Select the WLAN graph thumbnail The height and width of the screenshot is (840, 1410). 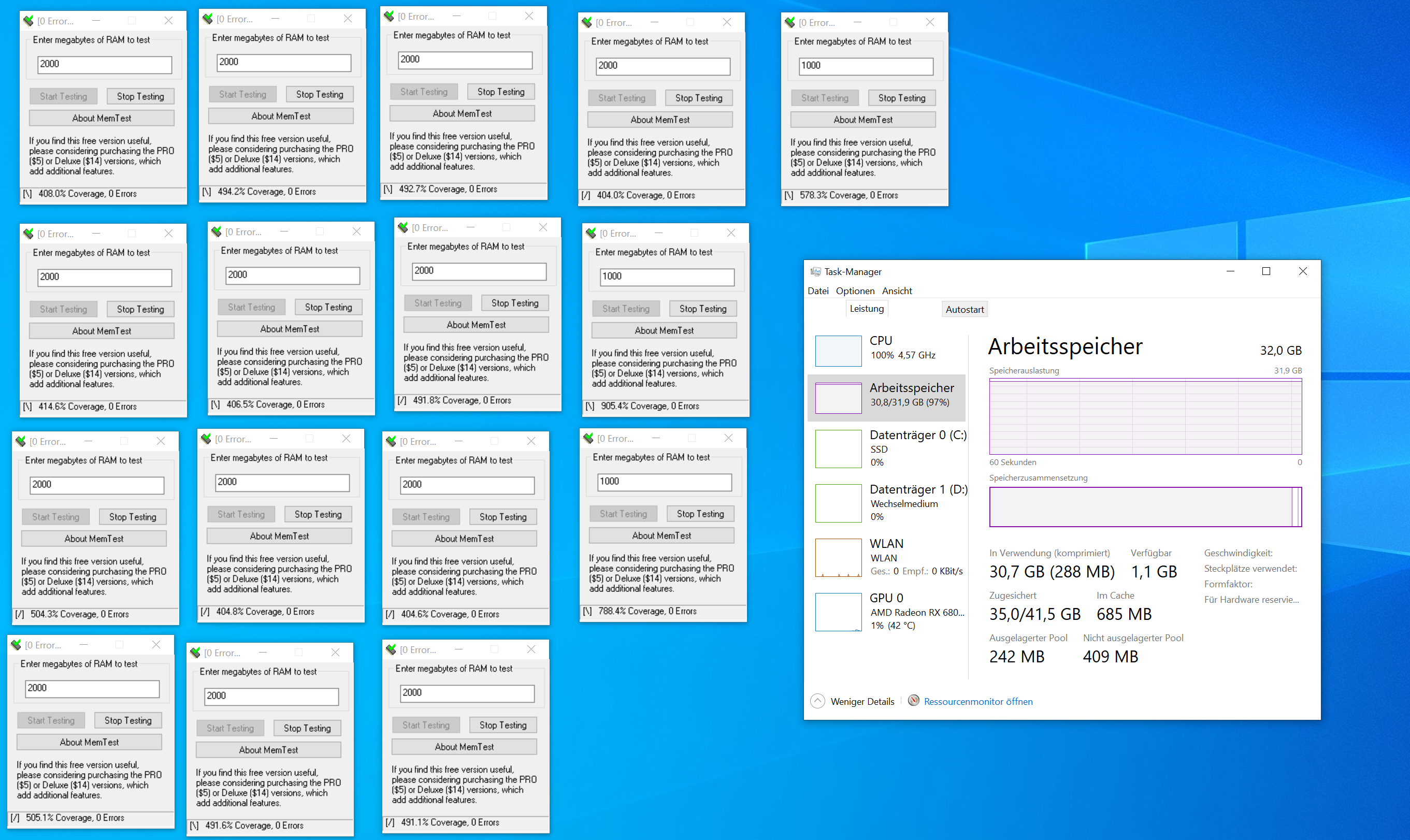pyautogui.click(x=838, y=558)
